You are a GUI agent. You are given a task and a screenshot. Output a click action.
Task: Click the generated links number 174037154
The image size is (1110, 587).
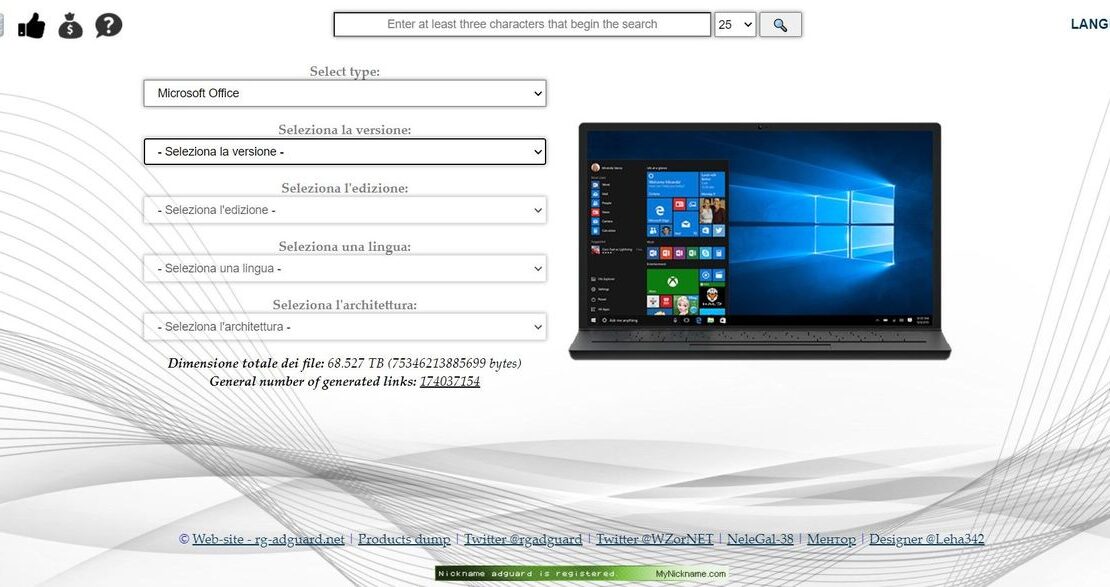pos(450,382)
